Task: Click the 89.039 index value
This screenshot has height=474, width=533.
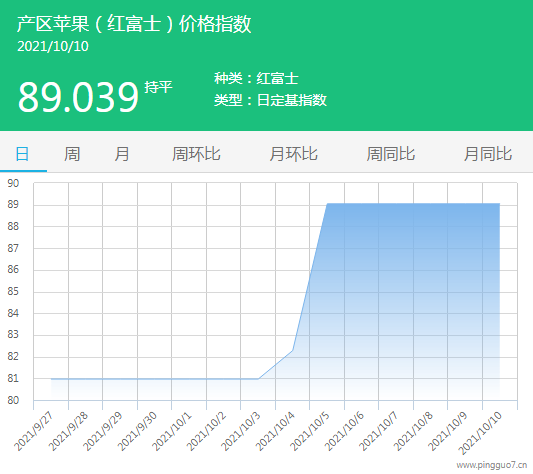Action: click(x=78, y=97)
